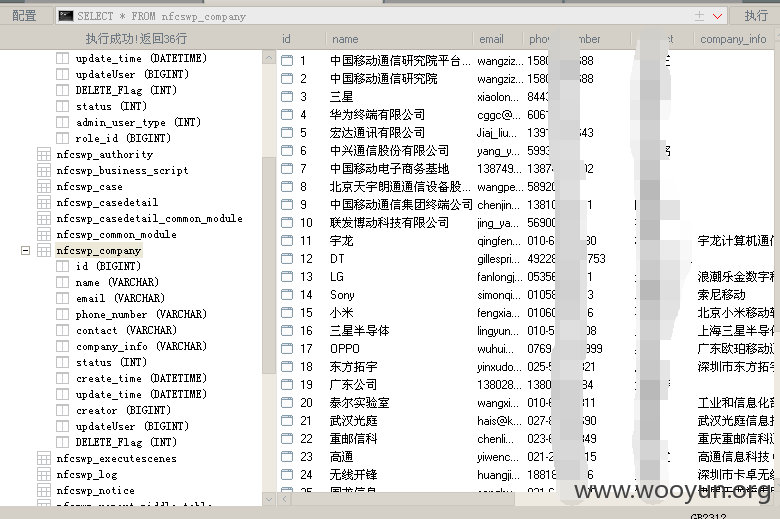Select cell 华为终端有限公司
This screenshot has height=519, width=780.
[x=378, y=115]
